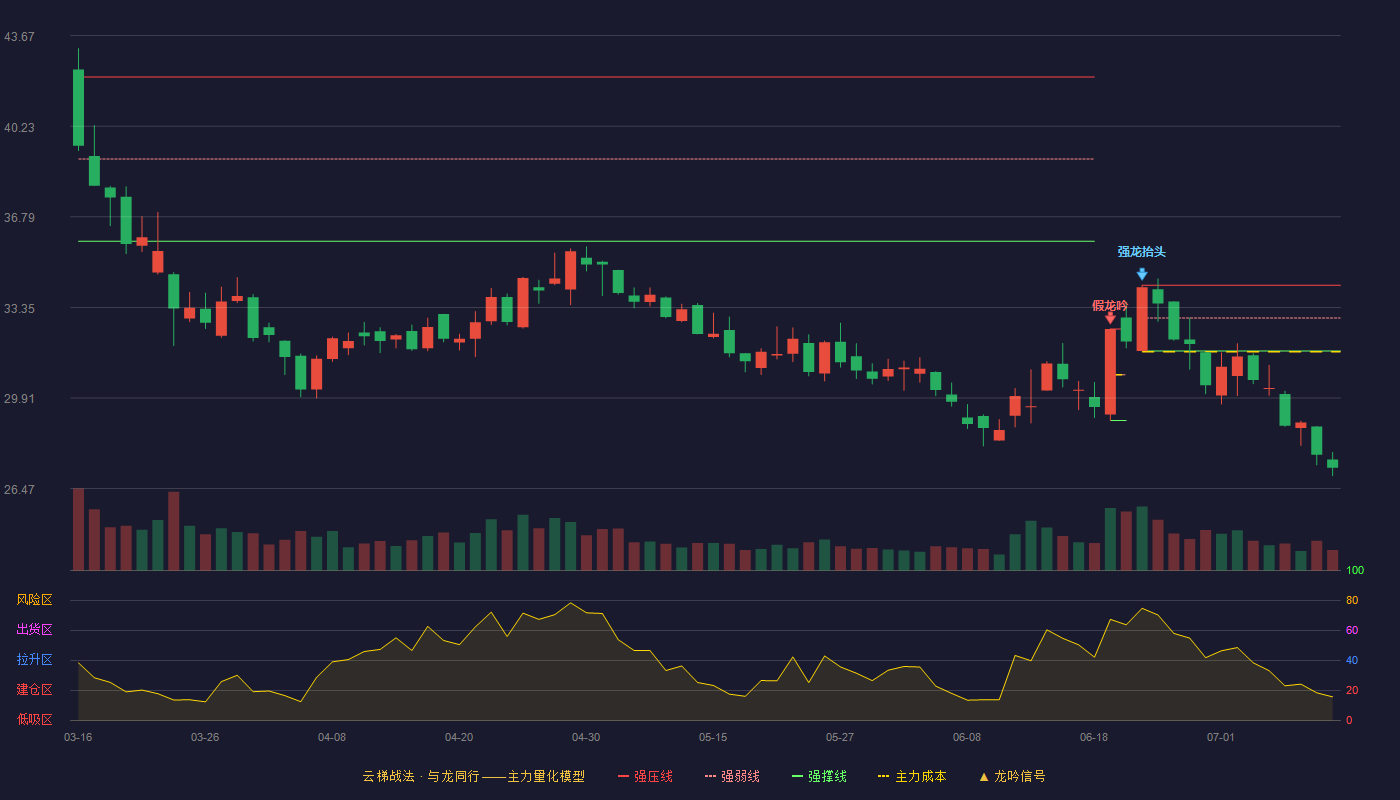Image resolution: width=1400 pixels, height=800 pixels.
Task: Click the 05-27 date axis label
Action: (x=840, y=737)
